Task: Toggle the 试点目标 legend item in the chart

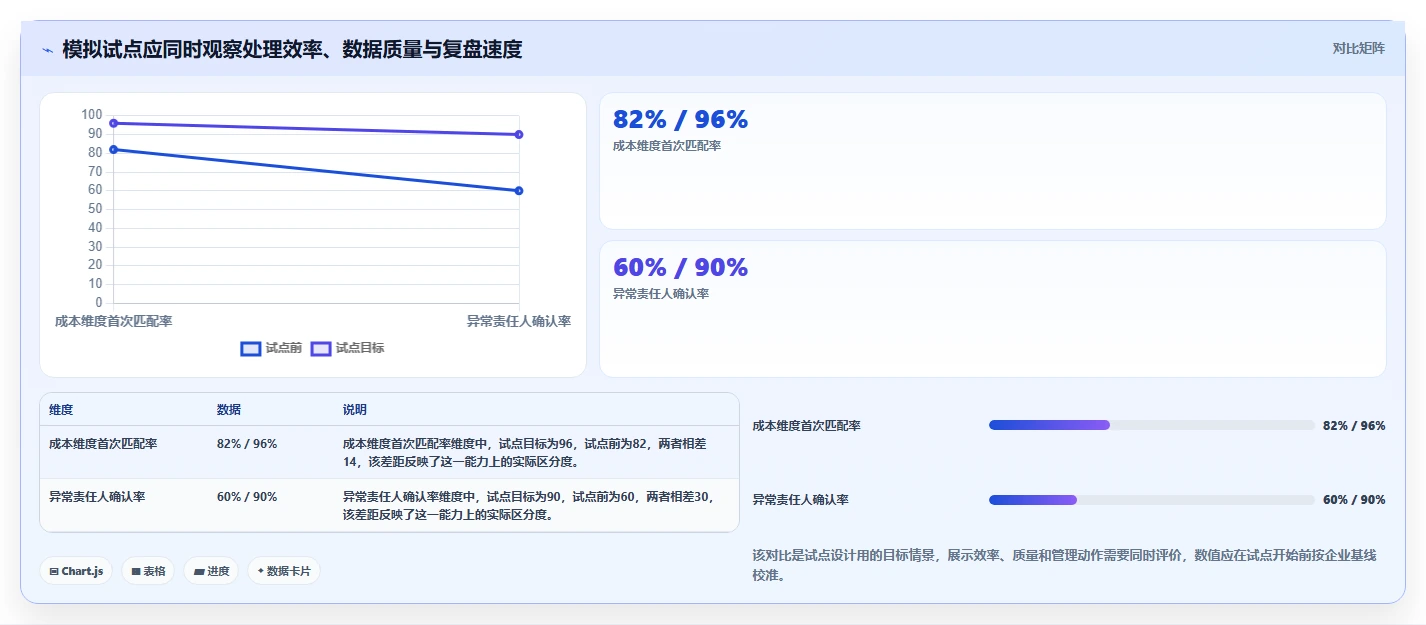Action: point(347,348)
